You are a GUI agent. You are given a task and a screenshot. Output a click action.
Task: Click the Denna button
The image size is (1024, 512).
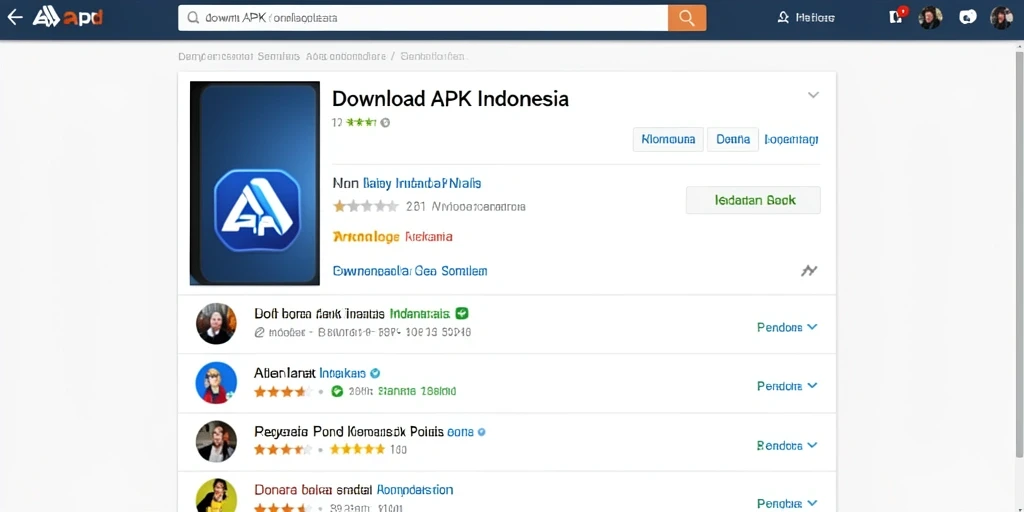(733, 139)
